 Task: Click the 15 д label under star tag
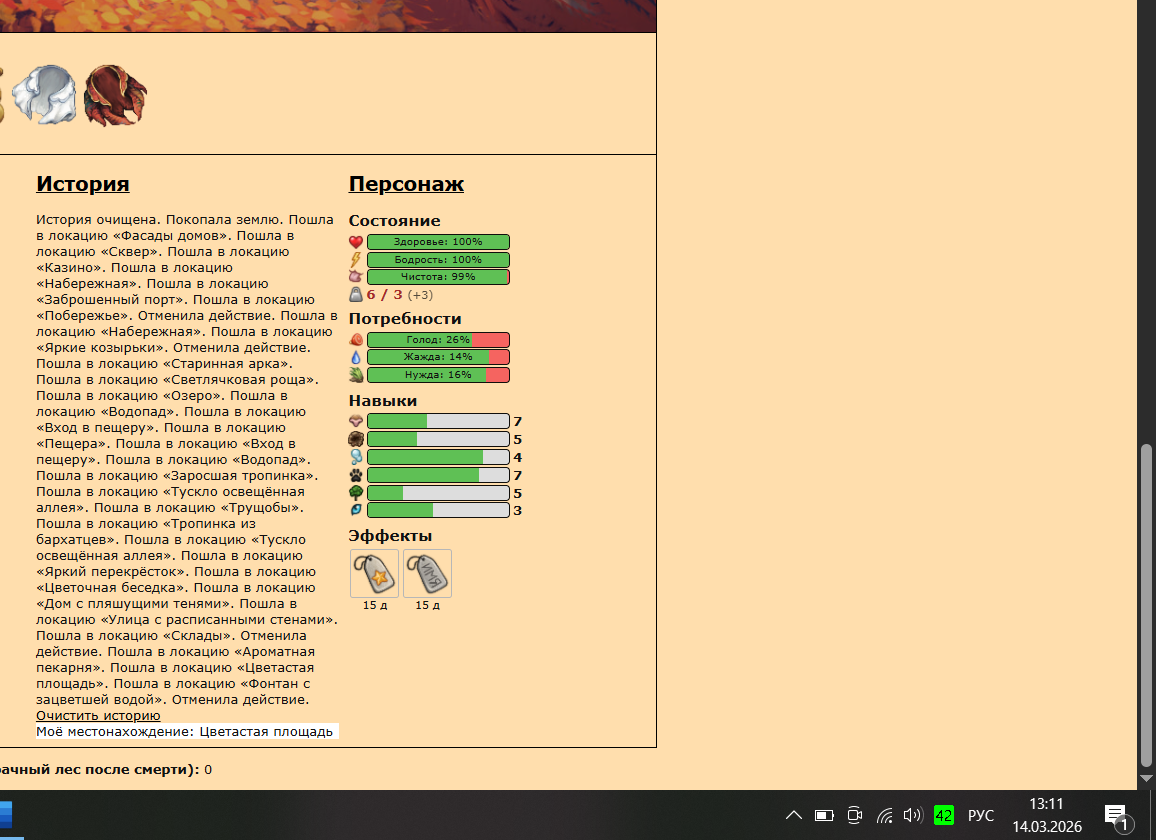coord(375,605)
